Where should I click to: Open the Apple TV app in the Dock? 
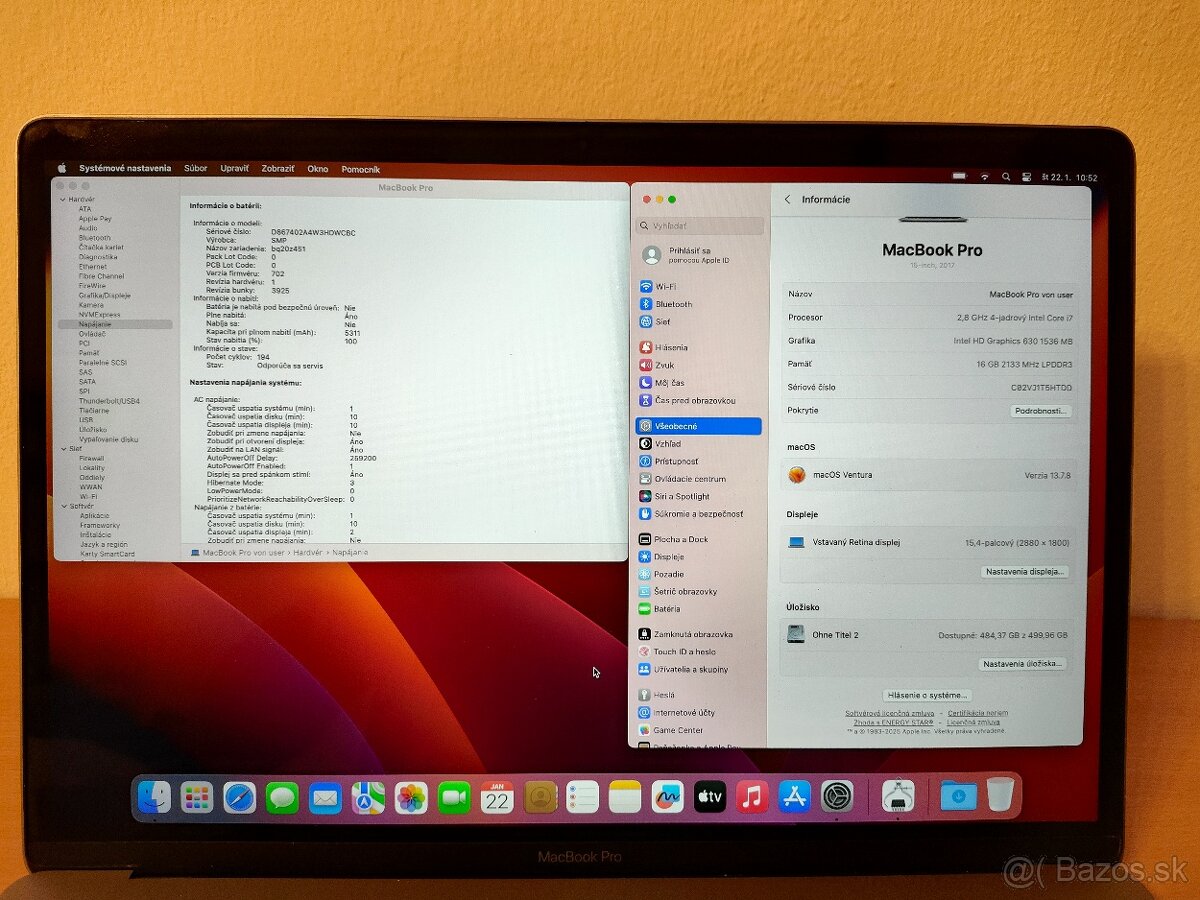click(711, 797)
